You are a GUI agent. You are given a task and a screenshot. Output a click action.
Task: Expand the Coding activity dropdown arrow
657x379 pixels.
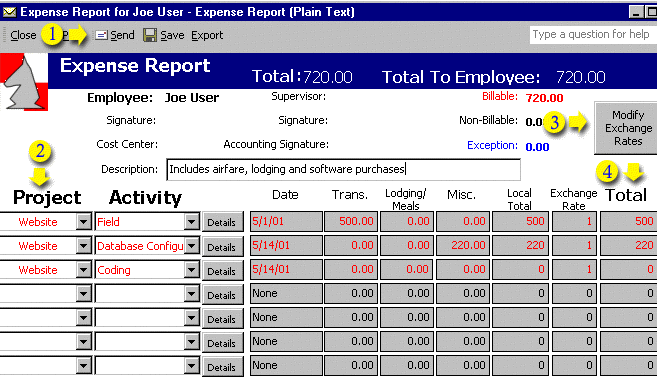(x=191, y=270)
